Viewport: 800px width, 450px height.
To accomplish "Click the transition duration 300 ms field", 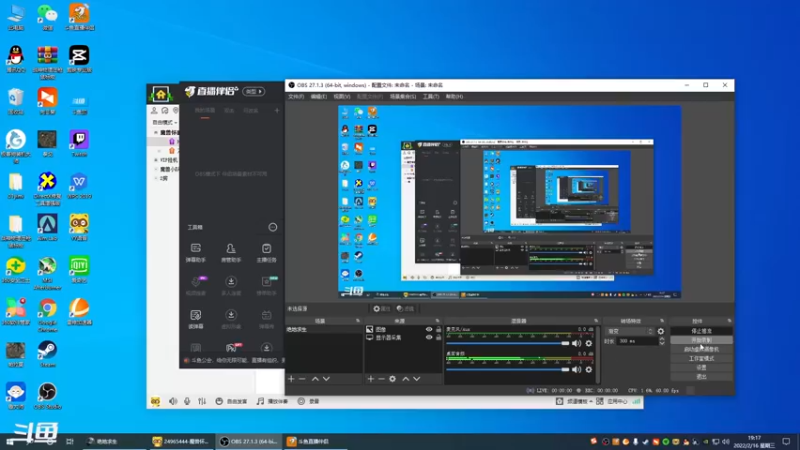I will 637,341.
